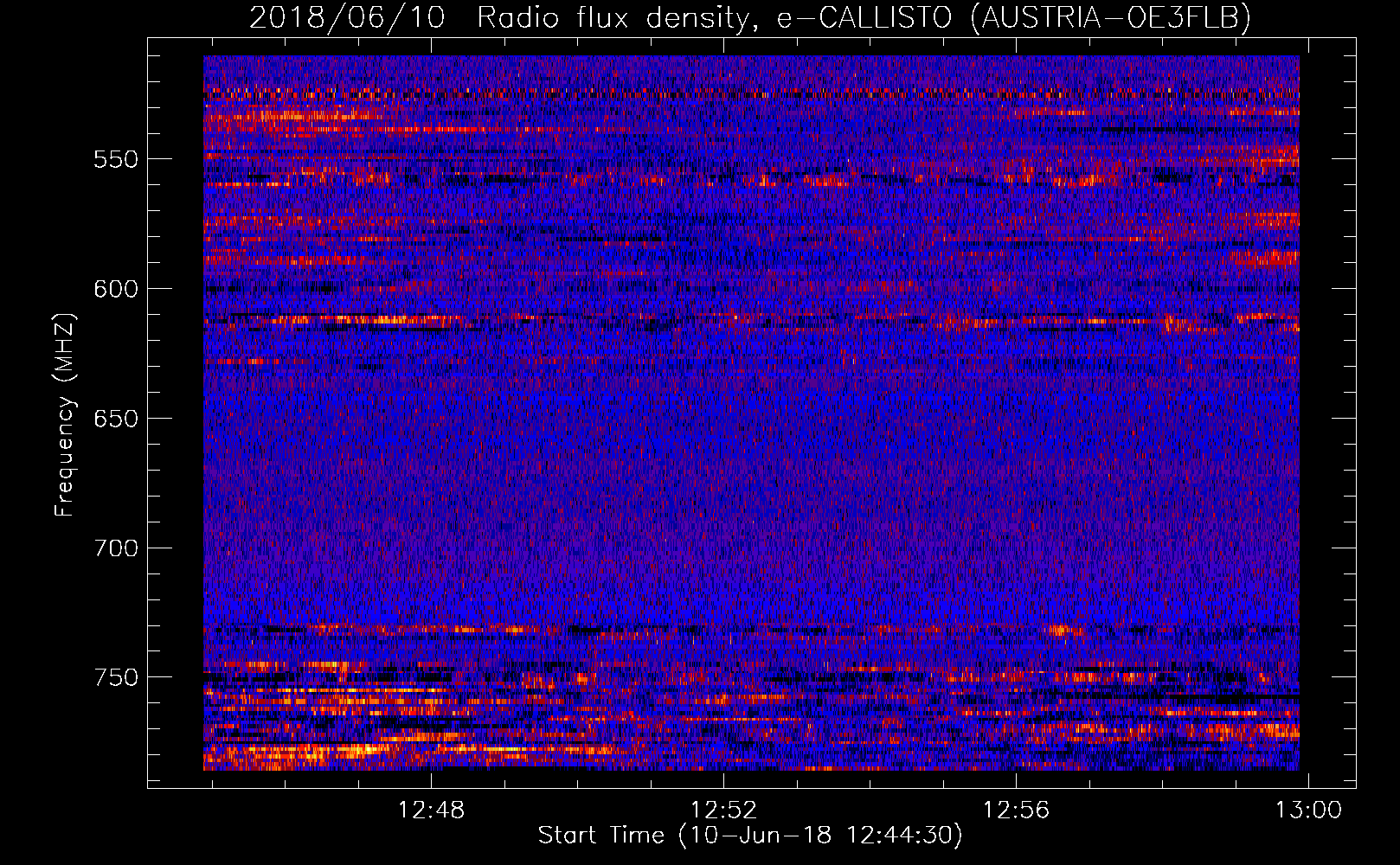The width and height of the screenshot is (1400, 865).
Task: Click the 700 frequency tick label
Action: (116, 548)
